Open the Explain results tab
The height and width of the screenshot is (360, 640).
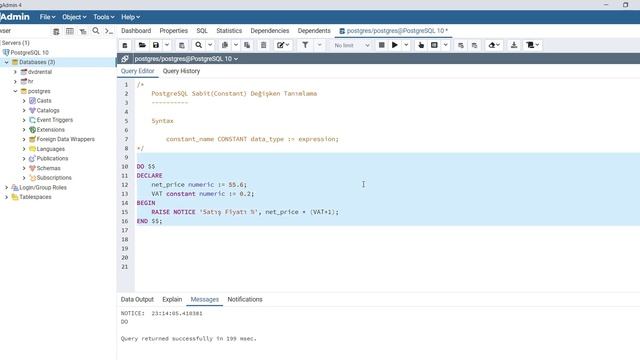[x=172, y=299]
